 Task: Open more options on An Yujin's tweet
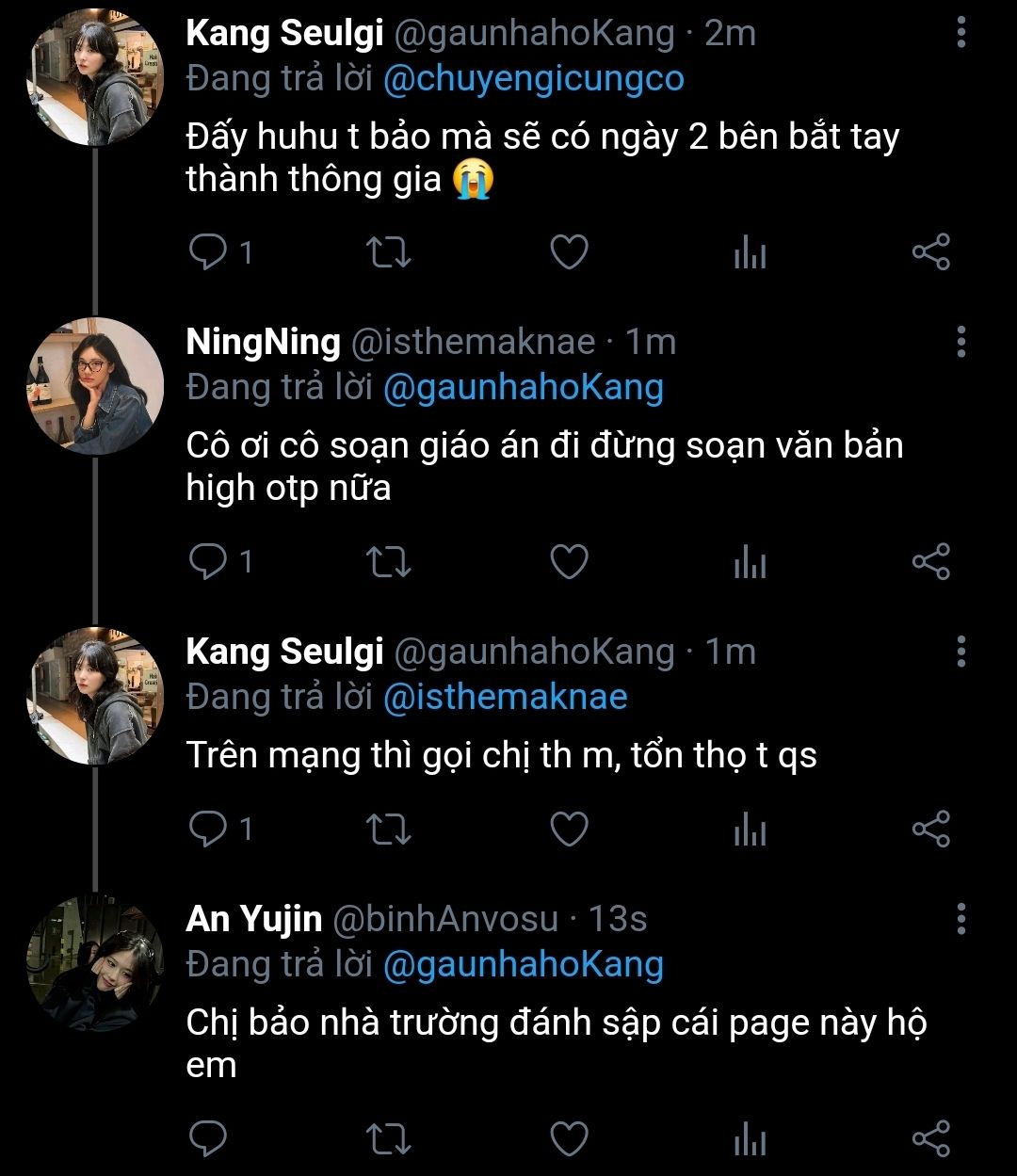pos(960,918)
